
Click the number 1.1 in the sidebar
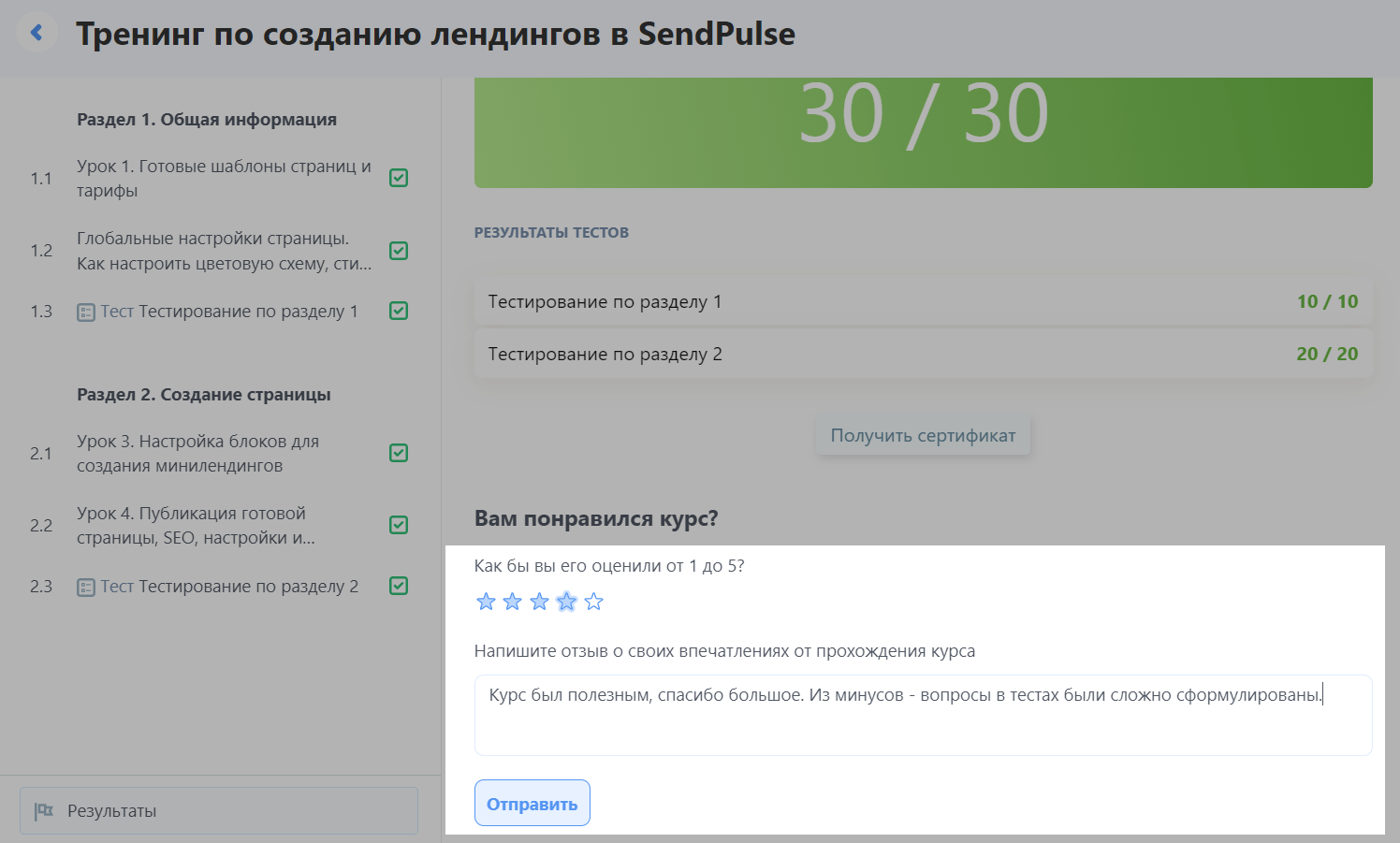(x=41, y=178)
